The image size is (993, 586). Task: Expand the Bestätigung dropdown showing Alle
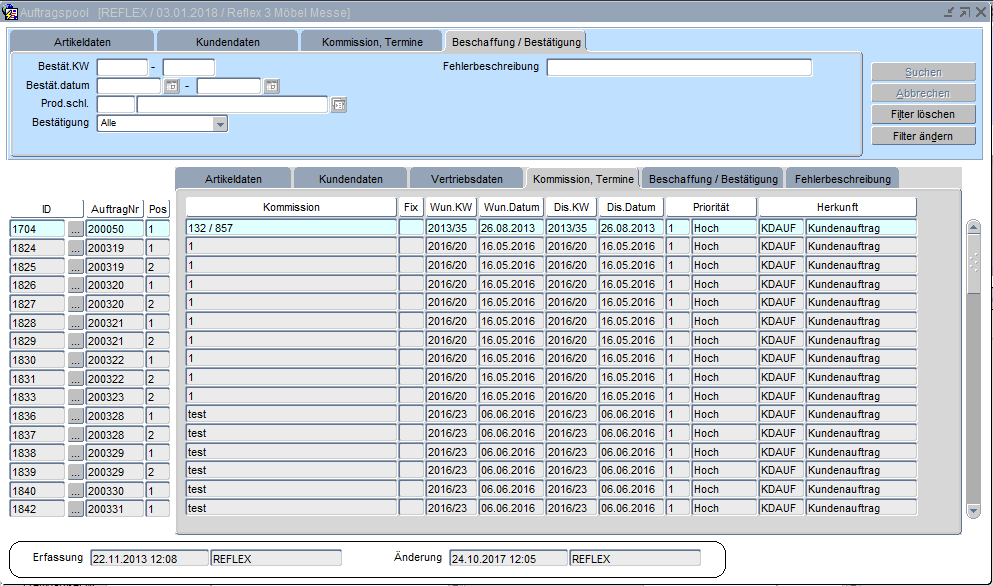pos(220,123)
